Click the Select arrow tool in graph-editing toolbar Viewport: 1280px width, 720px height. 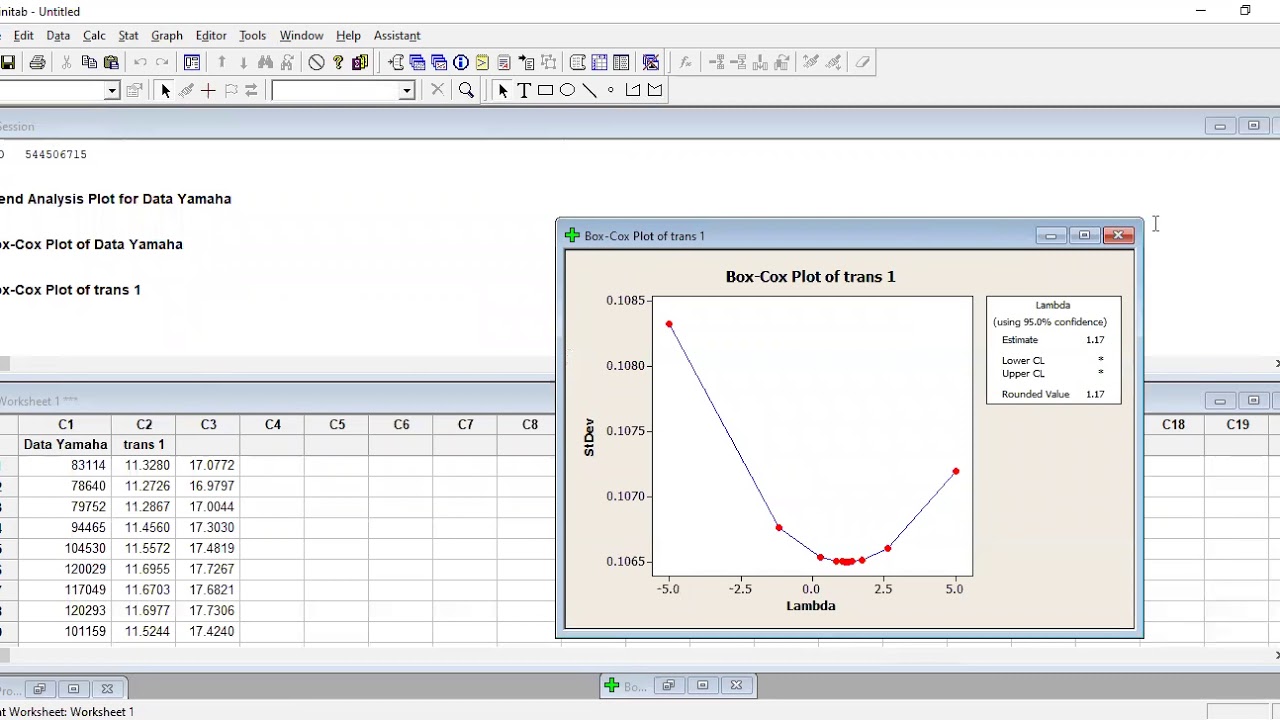tap(165, 90)
